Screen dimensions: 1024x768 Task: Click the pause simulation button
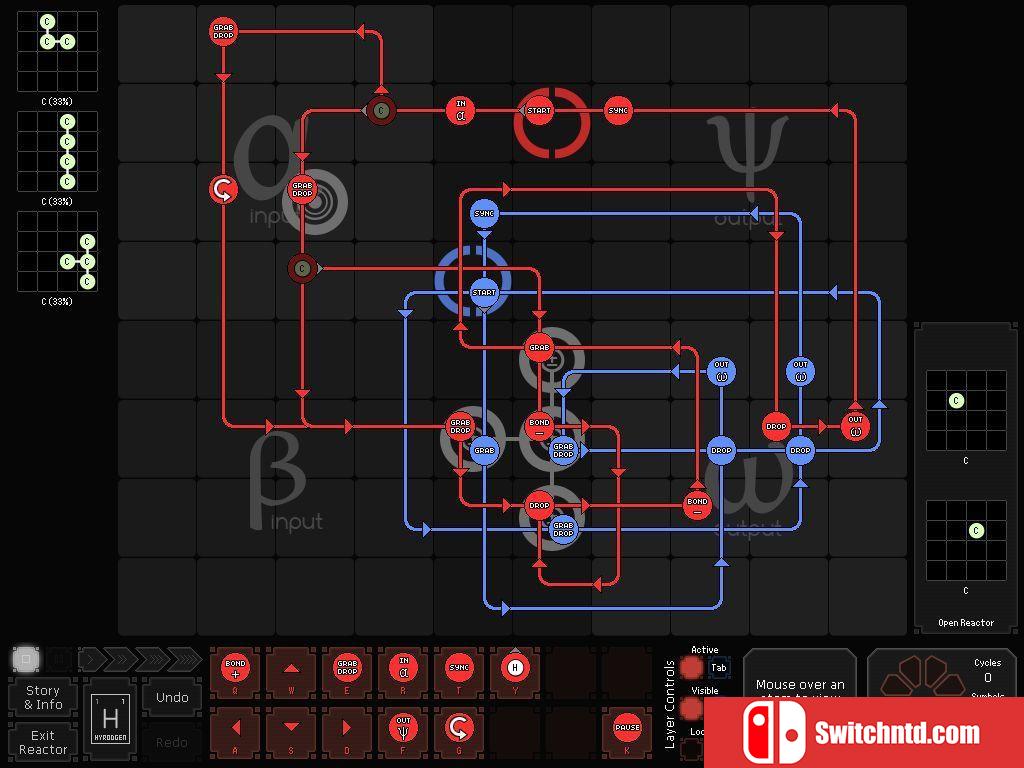click(x=59, y=659)
